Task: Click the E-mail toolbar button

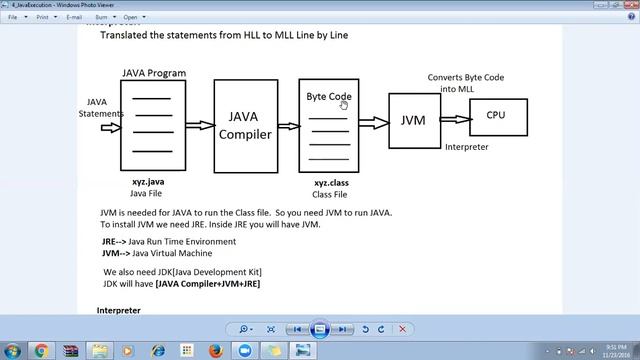Action: click(x=74, y=17)
